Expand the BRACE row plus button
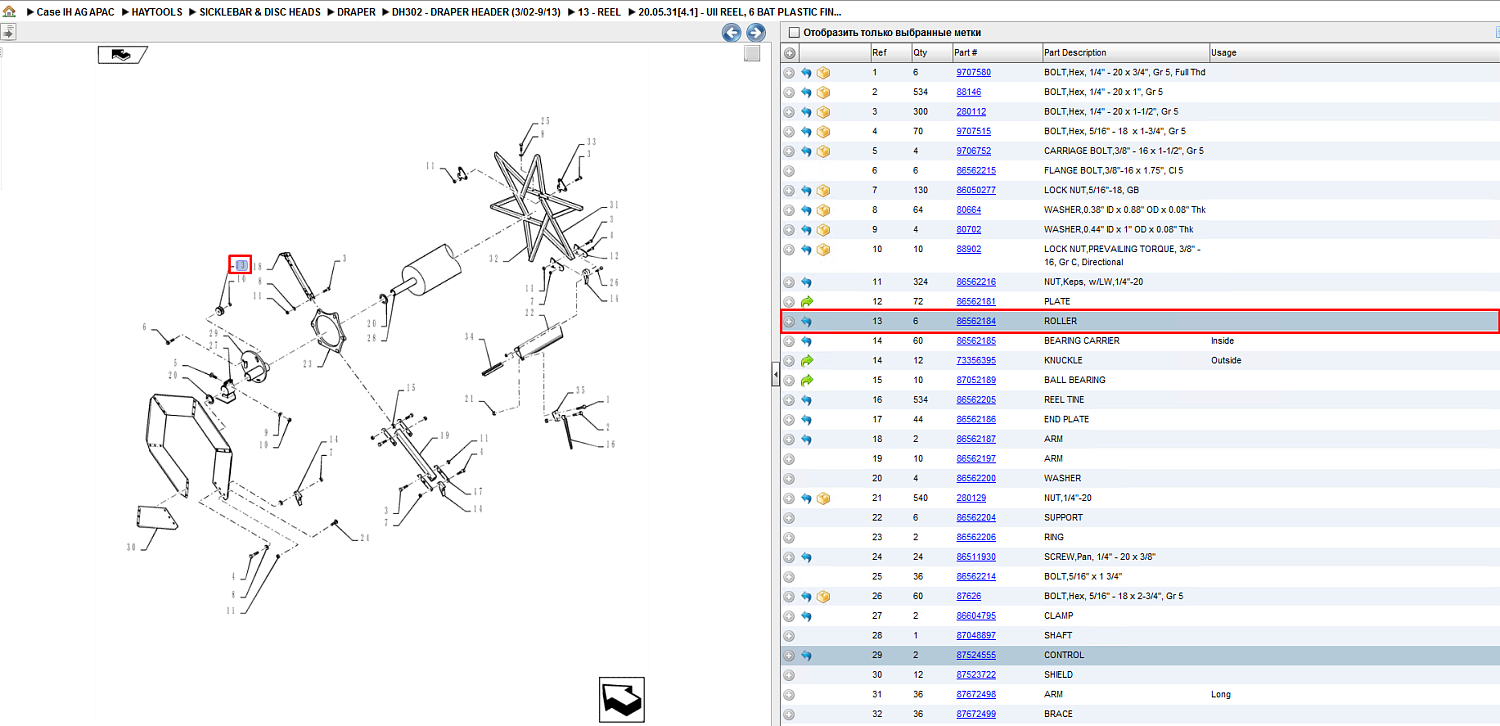 coord(789,714)
